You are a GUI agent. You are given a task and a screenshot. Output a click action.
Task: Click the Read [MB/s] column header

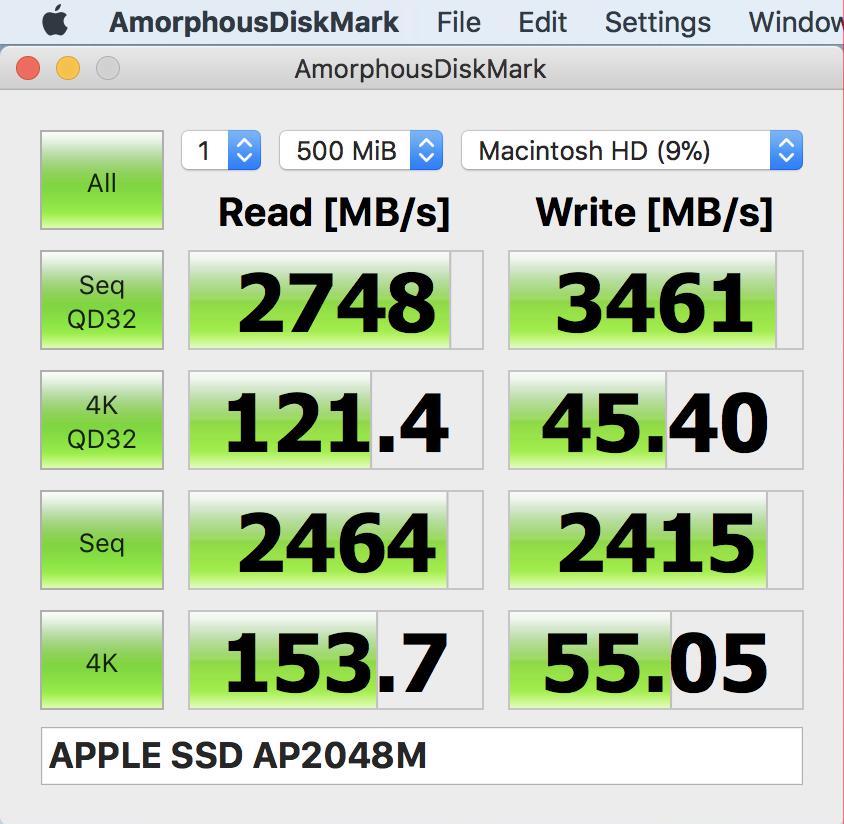tap(334, 213)
